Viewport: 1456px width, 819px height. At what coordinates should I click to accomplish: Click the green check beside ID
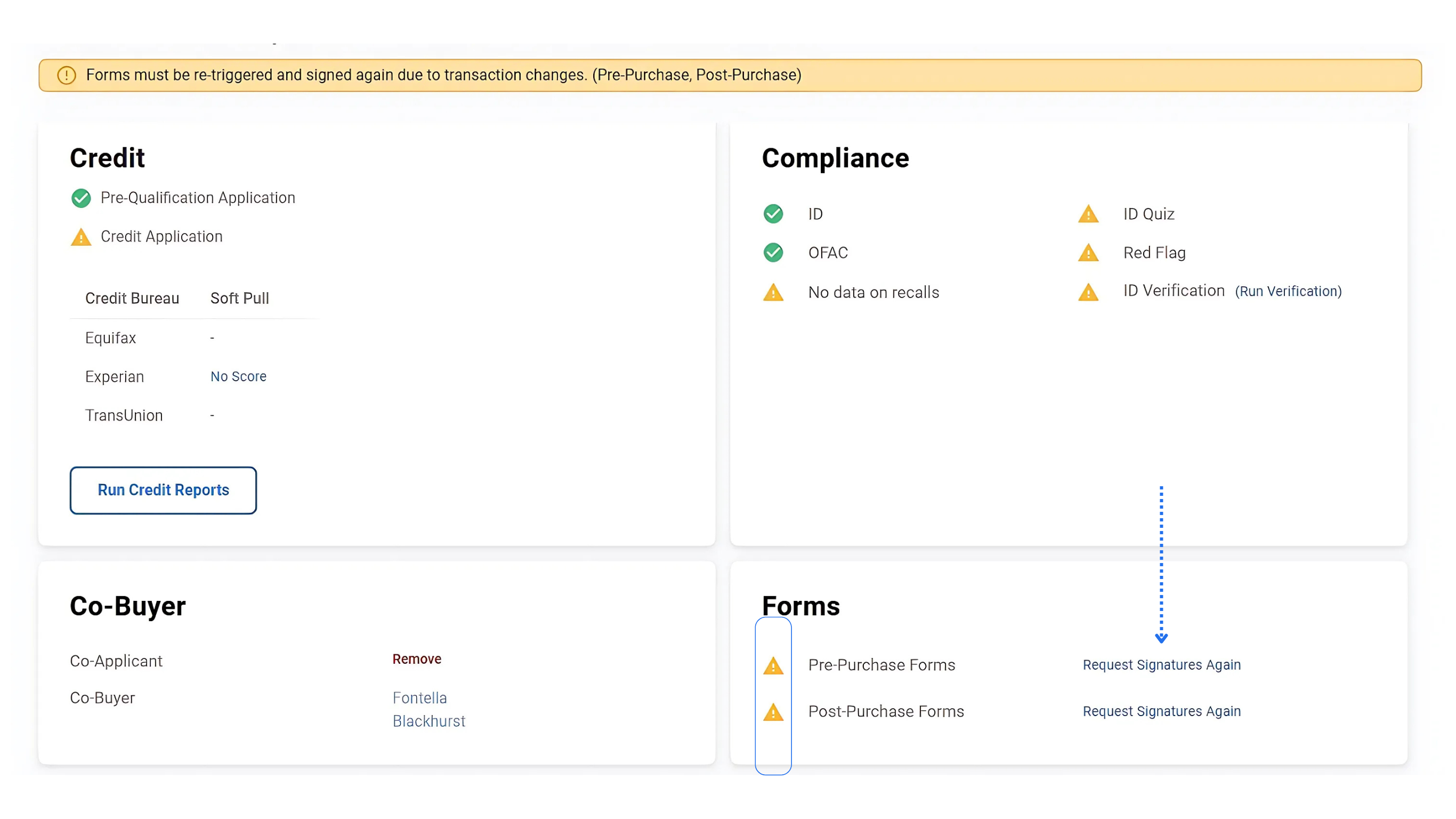(x=773, y=214)
